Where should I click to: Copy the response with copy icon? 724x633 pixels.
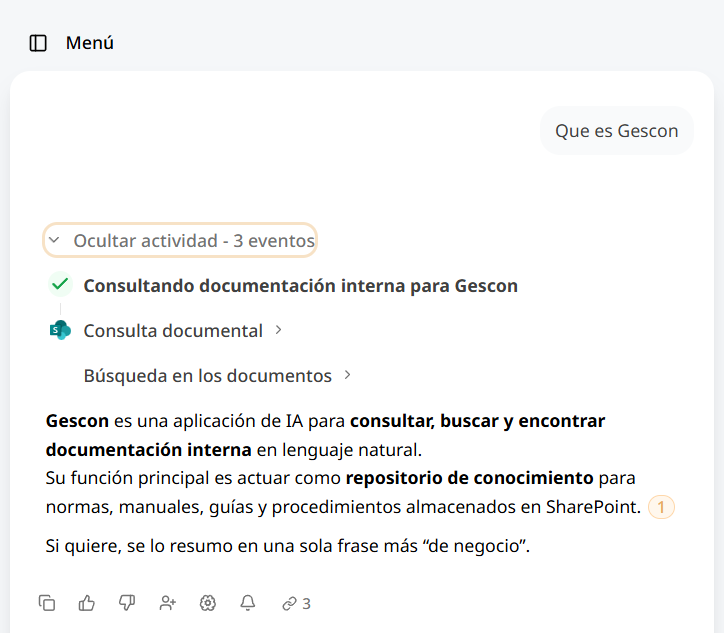coord(47,603)
